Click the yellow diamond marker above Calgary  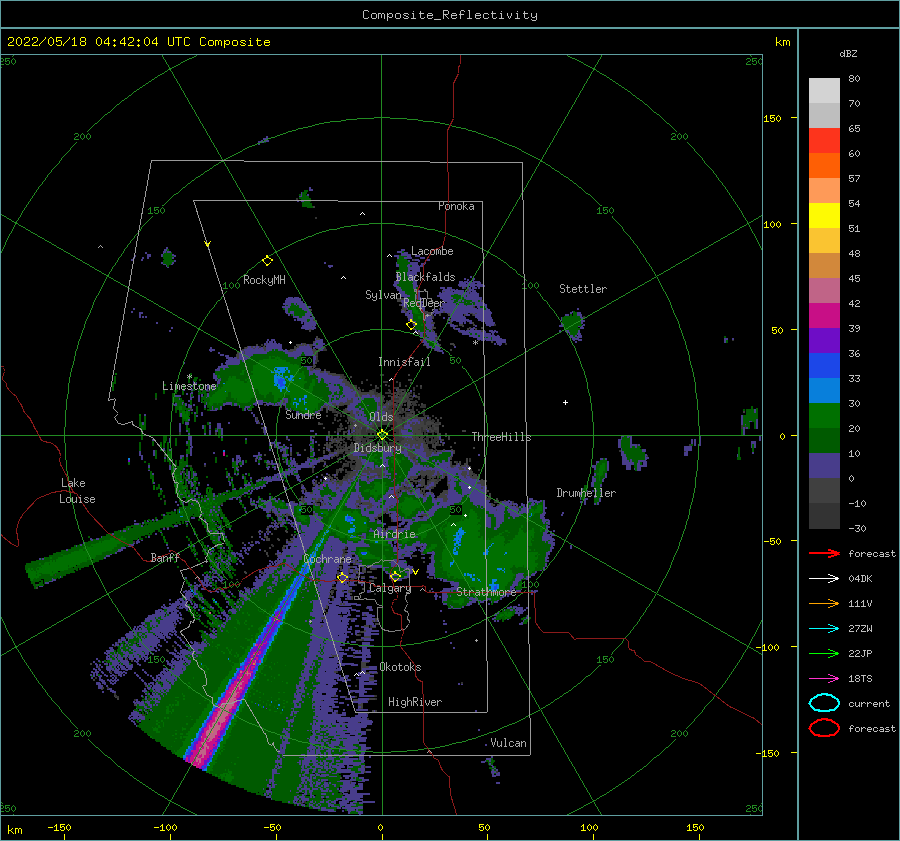[x=395, y=576]
